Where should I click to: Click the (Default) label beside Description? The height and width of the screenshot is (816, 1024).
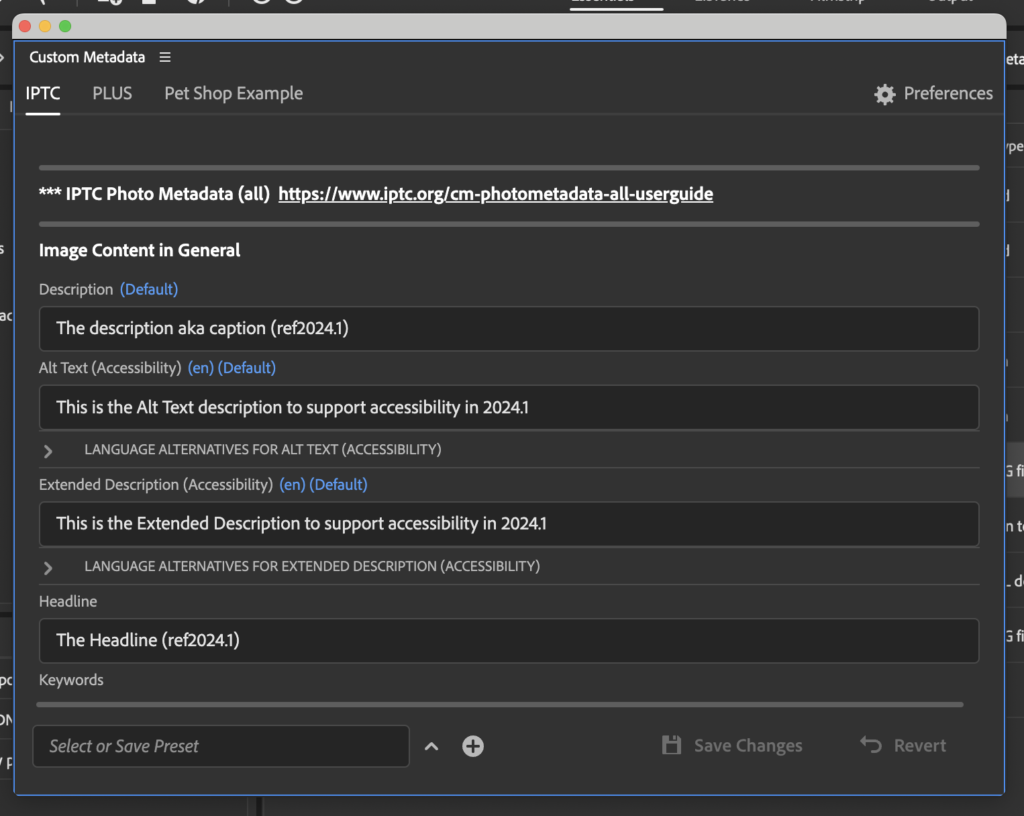click(x=149, y=289)
